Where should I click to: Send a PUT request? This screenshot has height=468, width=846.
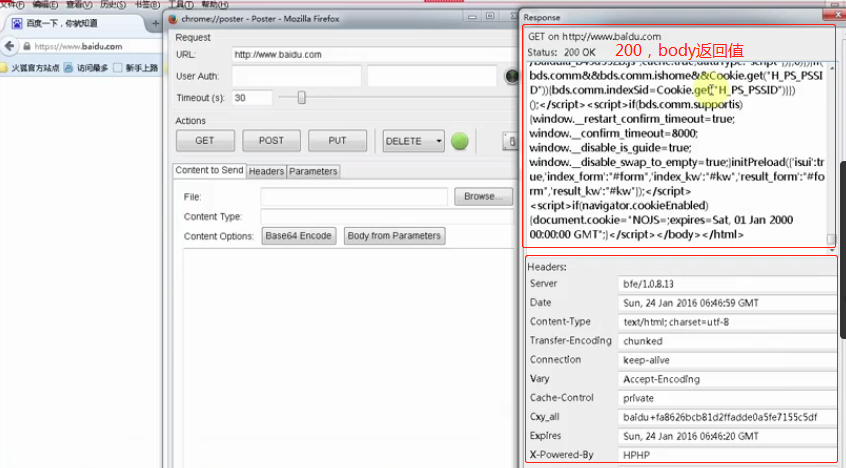[337, 140]
